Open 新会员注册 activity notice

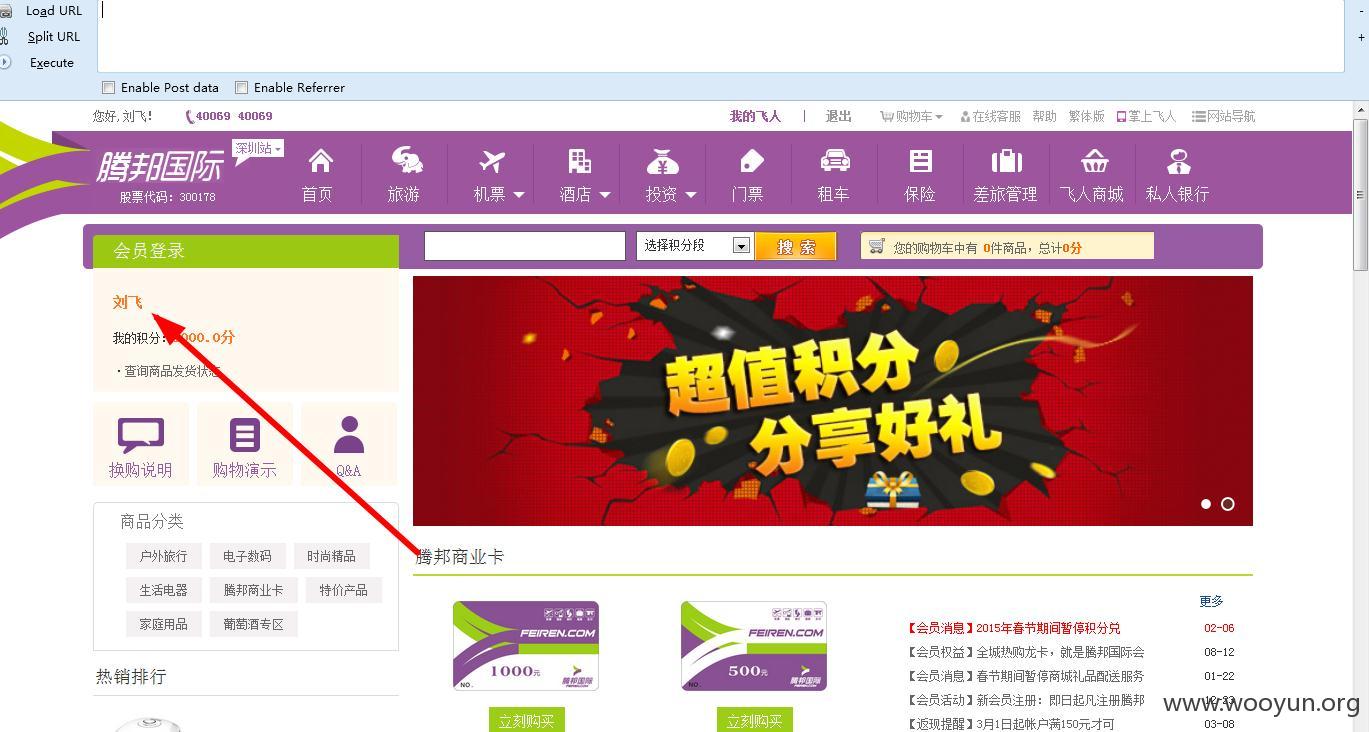point(1060,700)
